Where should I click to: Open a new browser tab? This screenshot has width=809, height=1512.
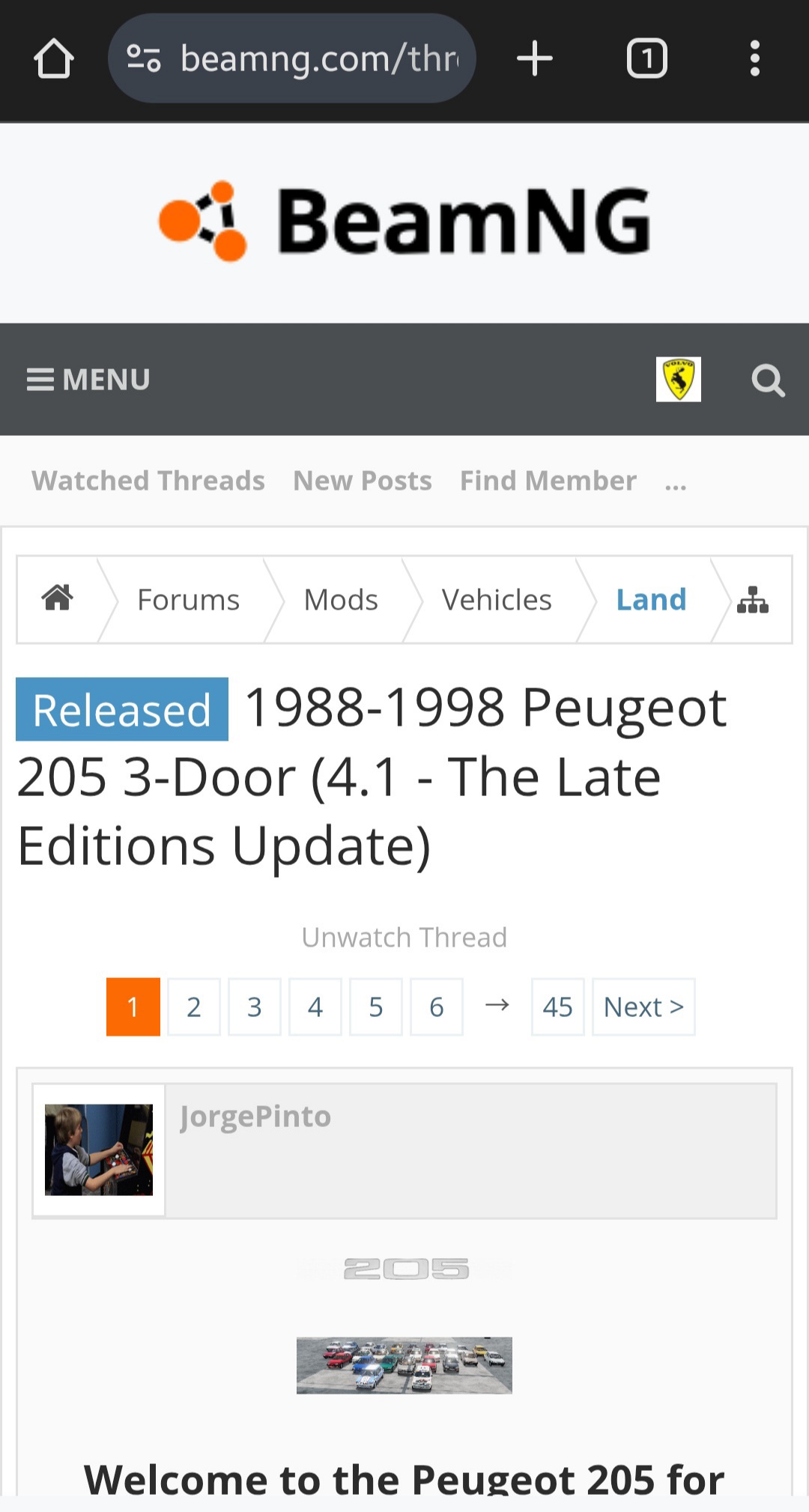535,58
